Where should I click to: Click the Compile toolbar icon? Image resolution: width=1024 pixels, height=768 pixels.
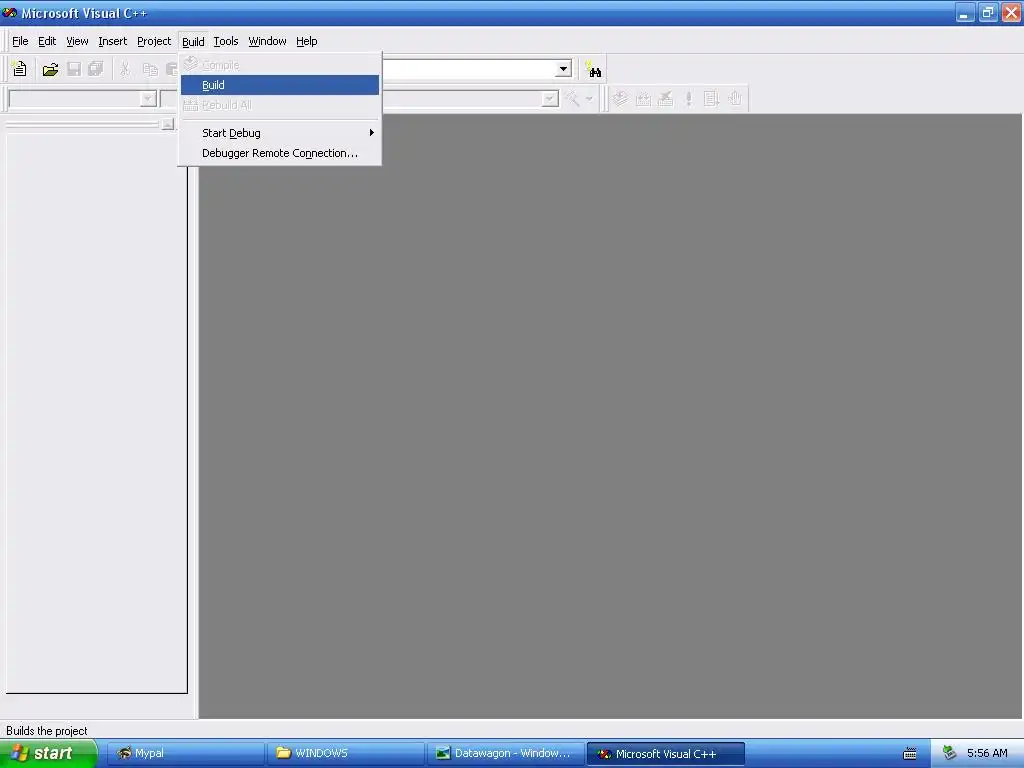point(620,99)
